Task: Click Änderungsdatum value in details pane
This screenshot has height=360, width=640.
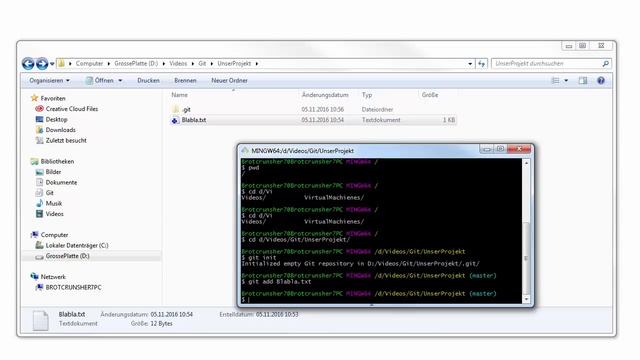Action: (171, 315)
